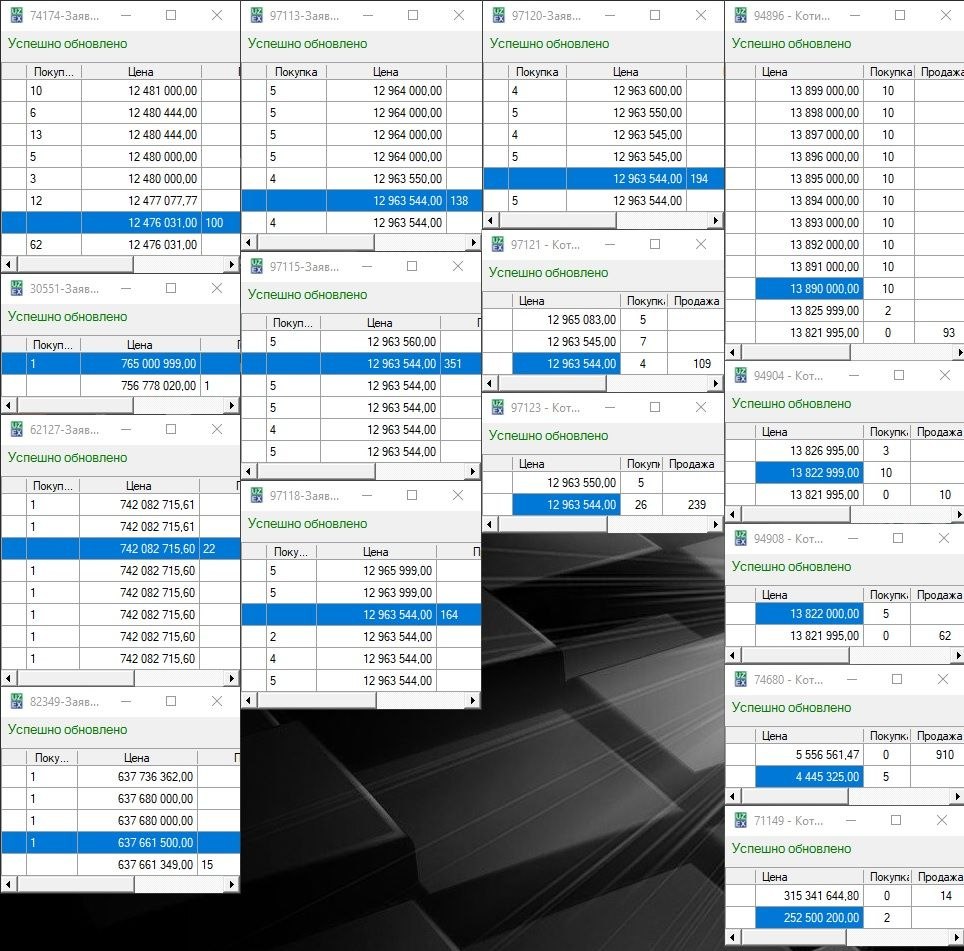Sort by Цена column in the 97113 window

[x=385, y=72]
